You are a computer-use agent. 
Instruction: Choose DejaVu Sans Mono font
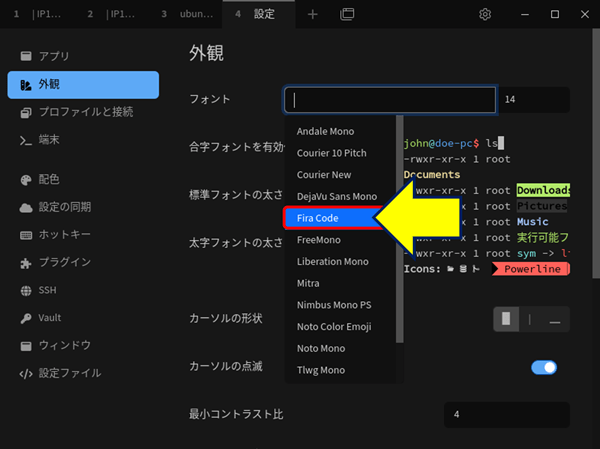(340, 196)
